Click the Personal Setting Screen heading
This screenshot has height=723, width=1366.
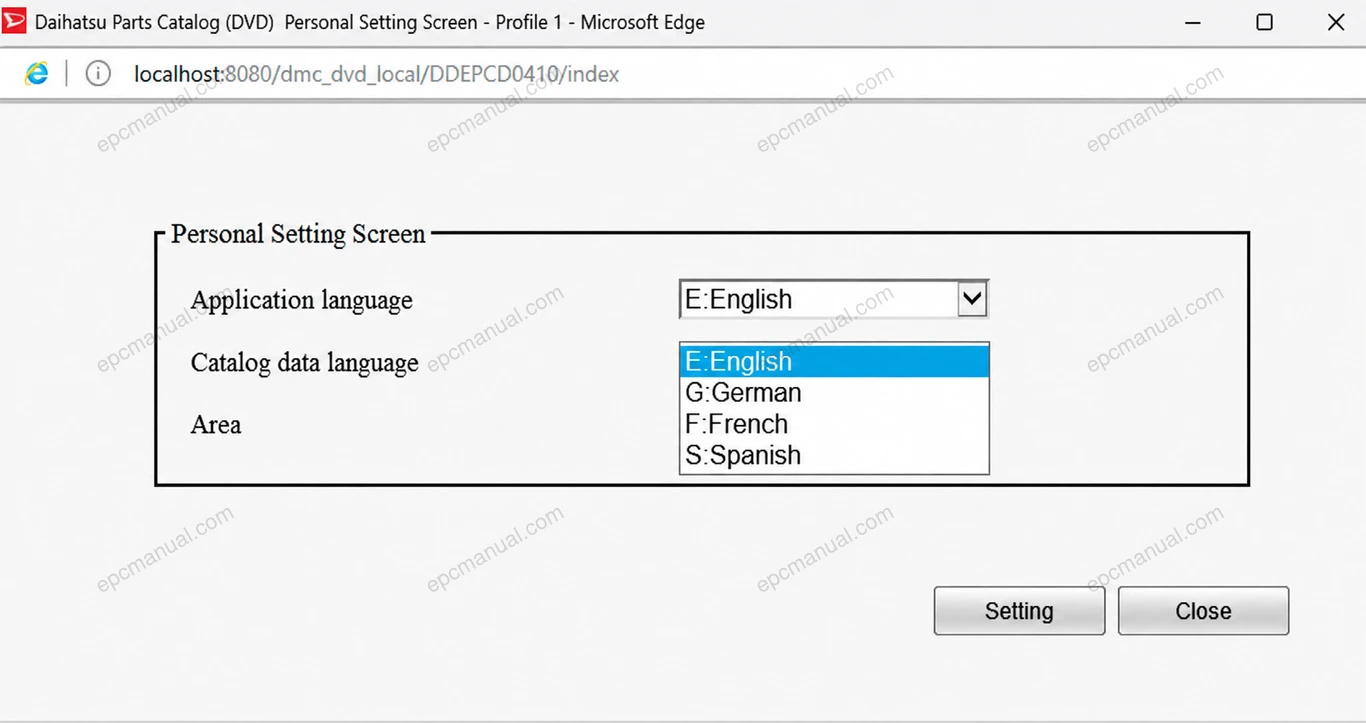[x=298, y=234]
